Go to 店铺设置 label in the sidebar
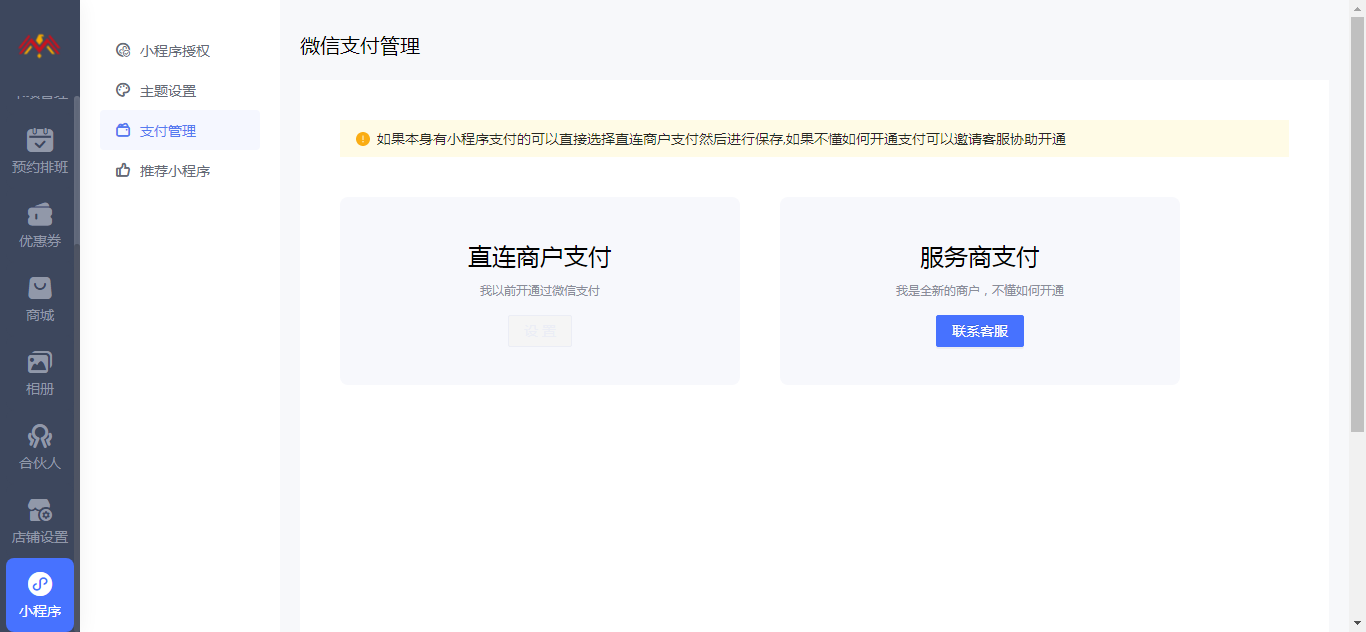Screen dimensions: 1366x632 [40, 537]
